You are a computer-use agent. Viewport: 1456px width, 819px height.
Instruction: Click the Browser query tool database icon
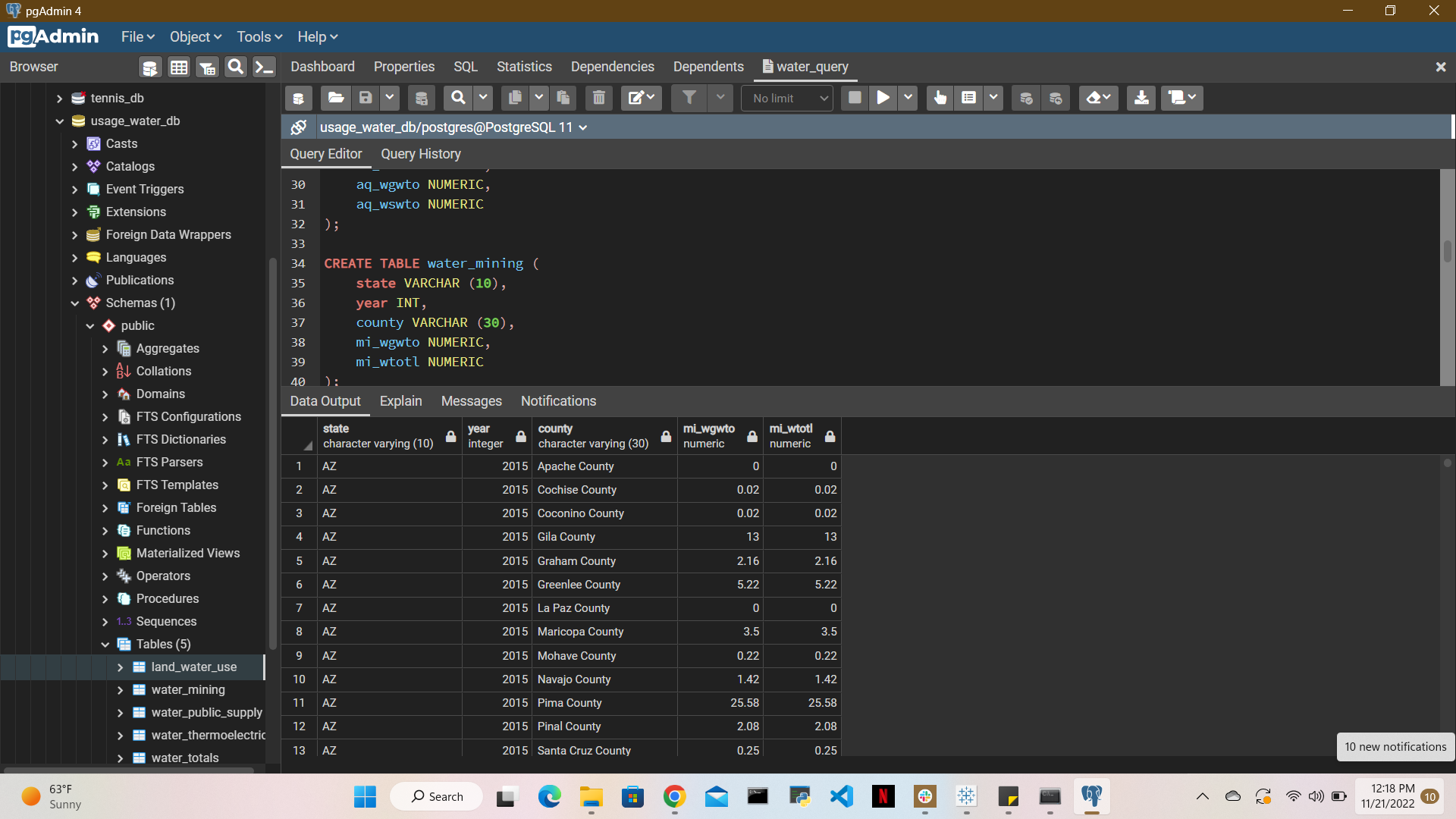click(150, 67)
